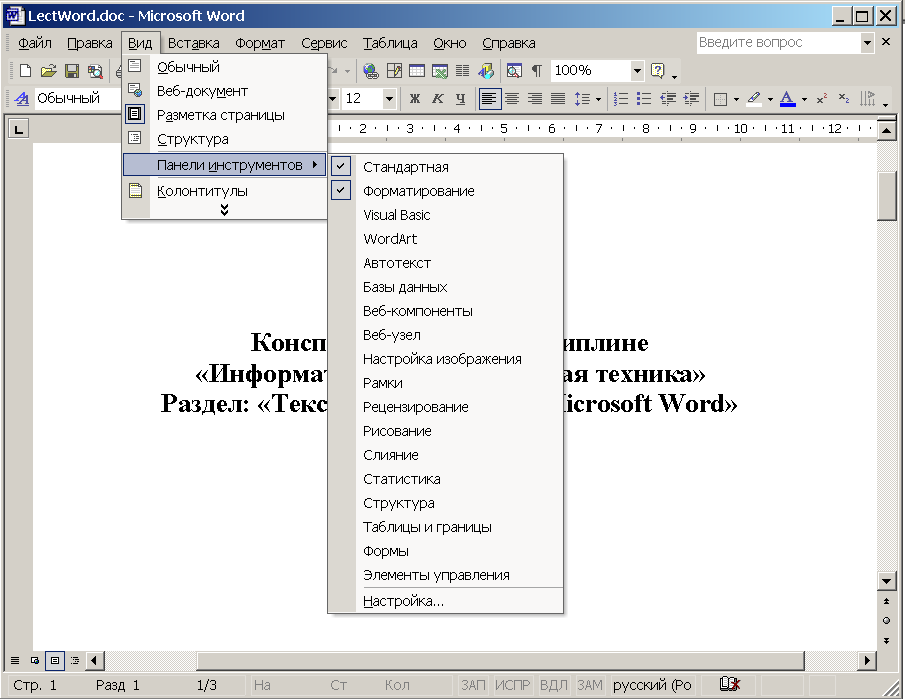This screenshot has height=699, width=905.
Task: Save the document with the floppy icon
Action: 72,71
